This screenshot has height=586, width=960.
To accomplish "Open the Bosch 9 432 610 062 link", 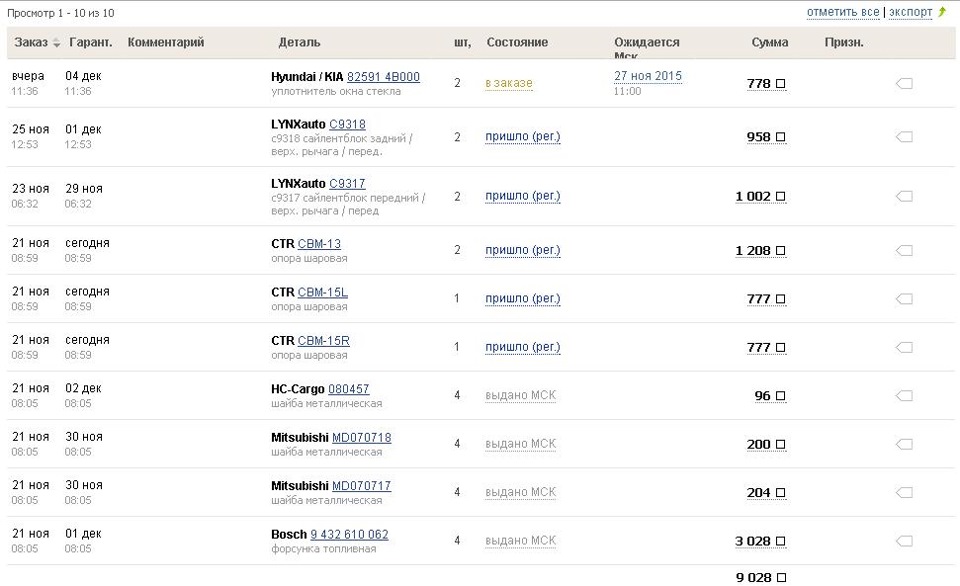I will (x=349, y=535).
